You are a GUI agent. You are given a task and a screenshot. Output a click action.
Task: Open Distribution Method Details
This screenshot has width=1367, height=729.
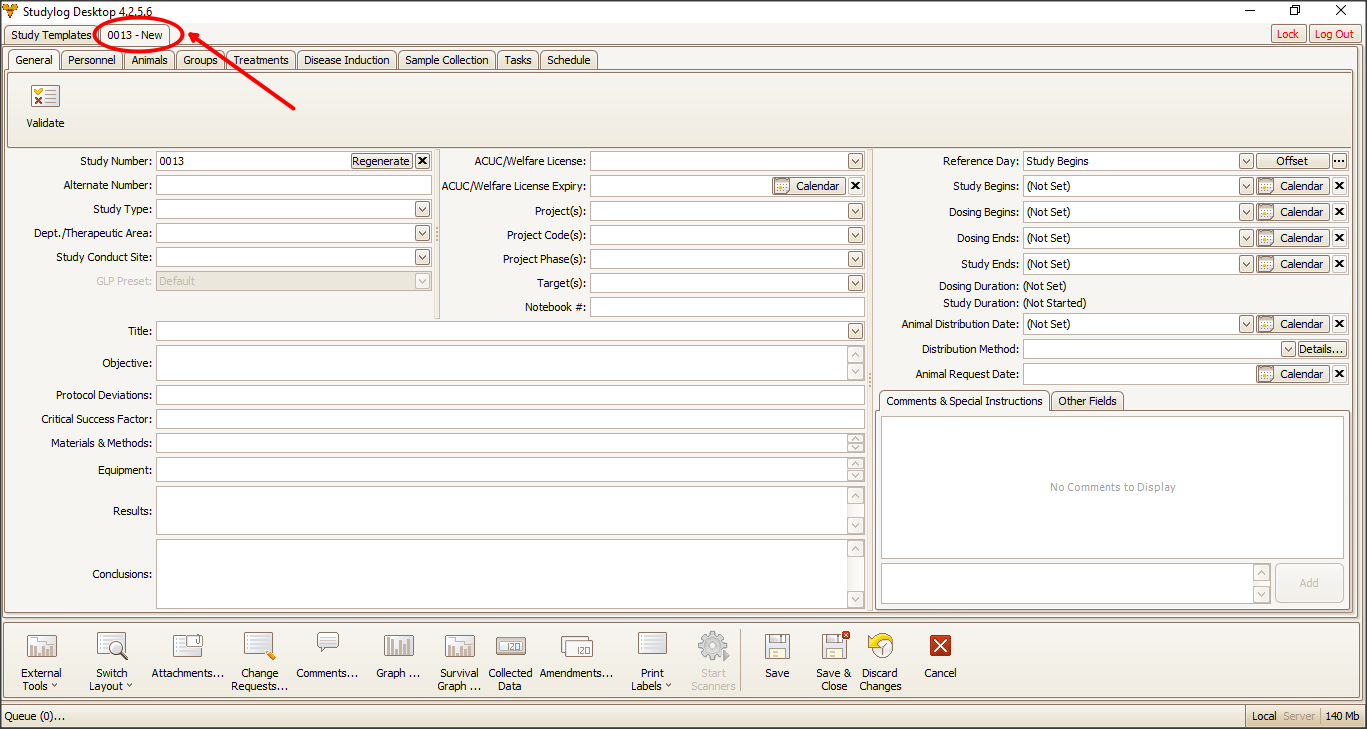[x=1322, y=349]
